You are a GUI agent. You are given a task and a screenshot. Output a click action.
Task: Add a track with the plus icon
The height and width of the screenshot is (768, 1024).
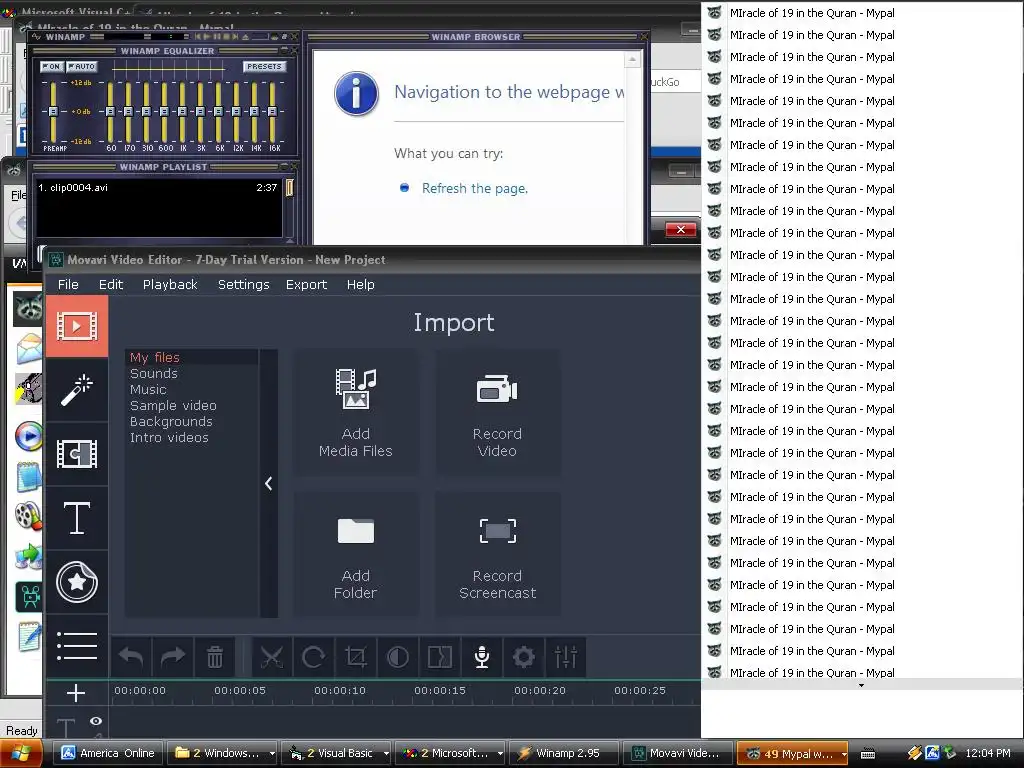click(76, 693)
